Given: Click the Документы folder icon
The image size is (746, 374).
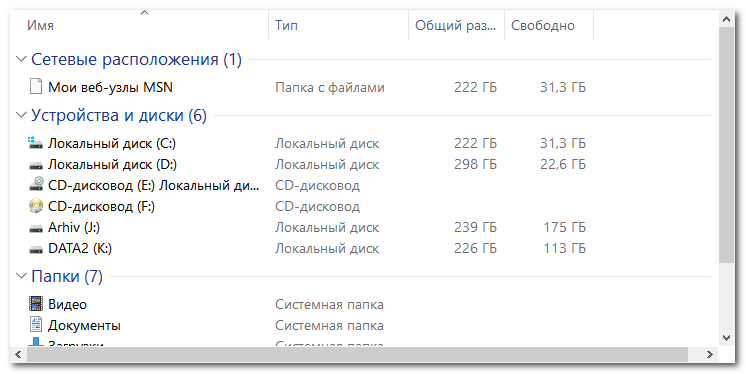Looking at the screenshot, I should coord(36,325).
